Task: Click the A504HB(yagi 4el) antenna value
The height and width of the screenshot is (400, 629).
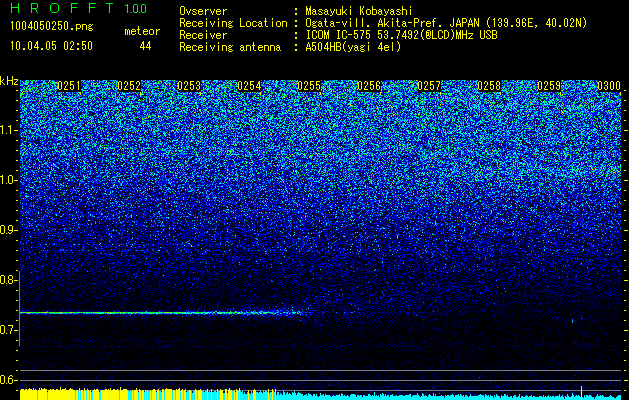Action: (353, 47)
